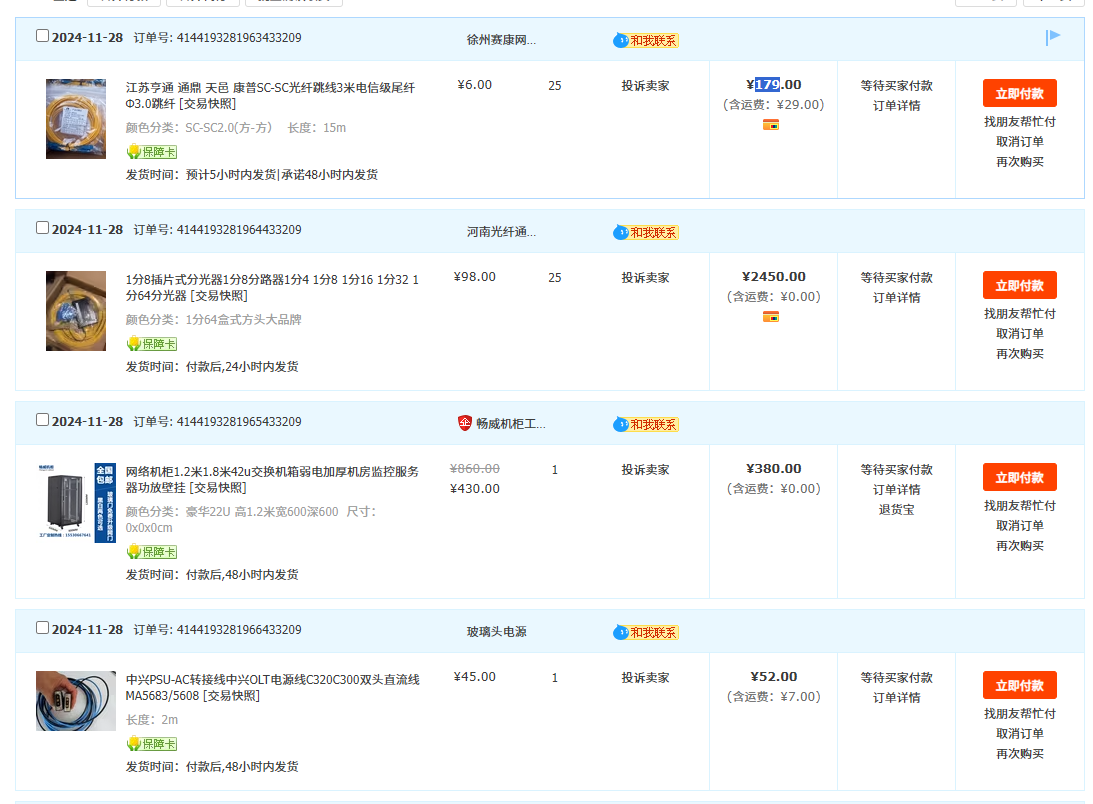Viewport: 1093px width, 804px height.
Task: Click the blue flag icon on first order
Action: coord(1052,38)
